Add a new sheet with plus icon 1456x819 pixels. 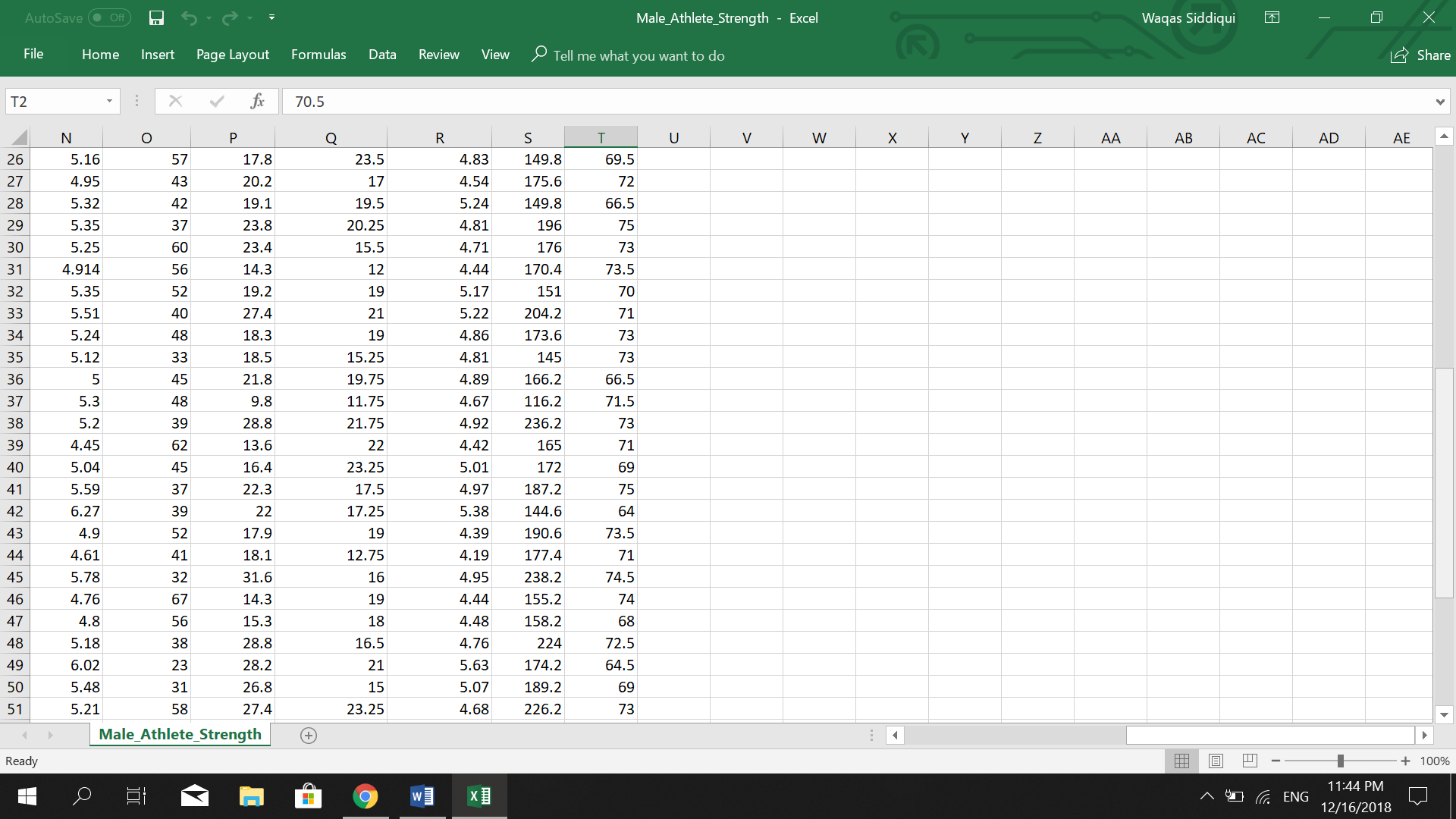[308, 735]
